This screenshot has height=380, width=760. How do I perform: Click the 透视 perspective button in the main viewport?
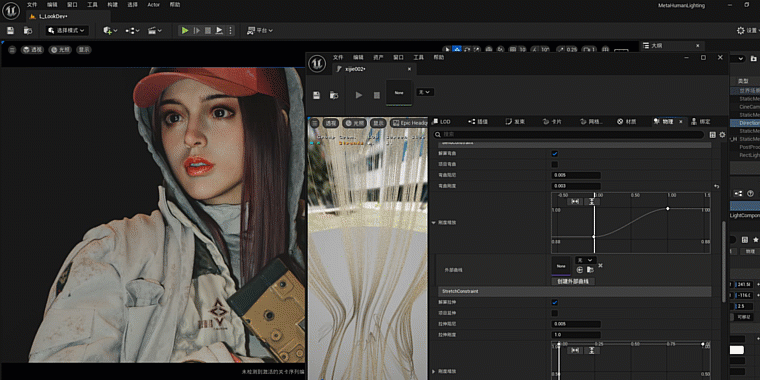tap(32, 49)
